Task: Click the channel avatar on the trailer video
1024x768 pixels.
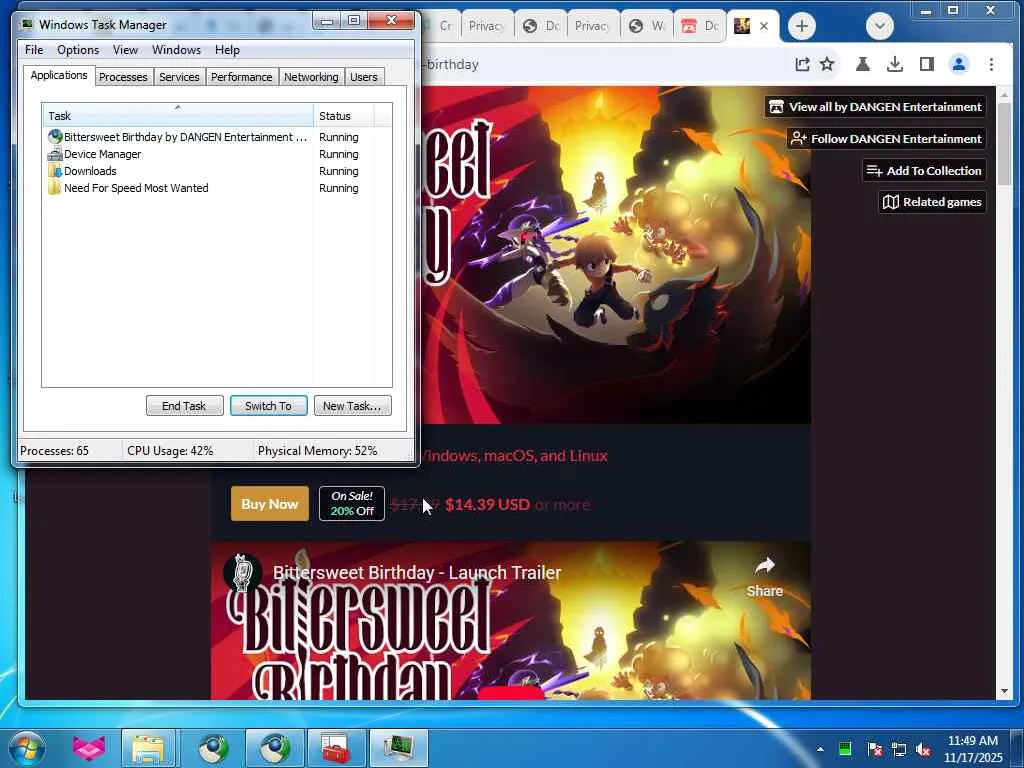Action: click(x=243, y=572)
